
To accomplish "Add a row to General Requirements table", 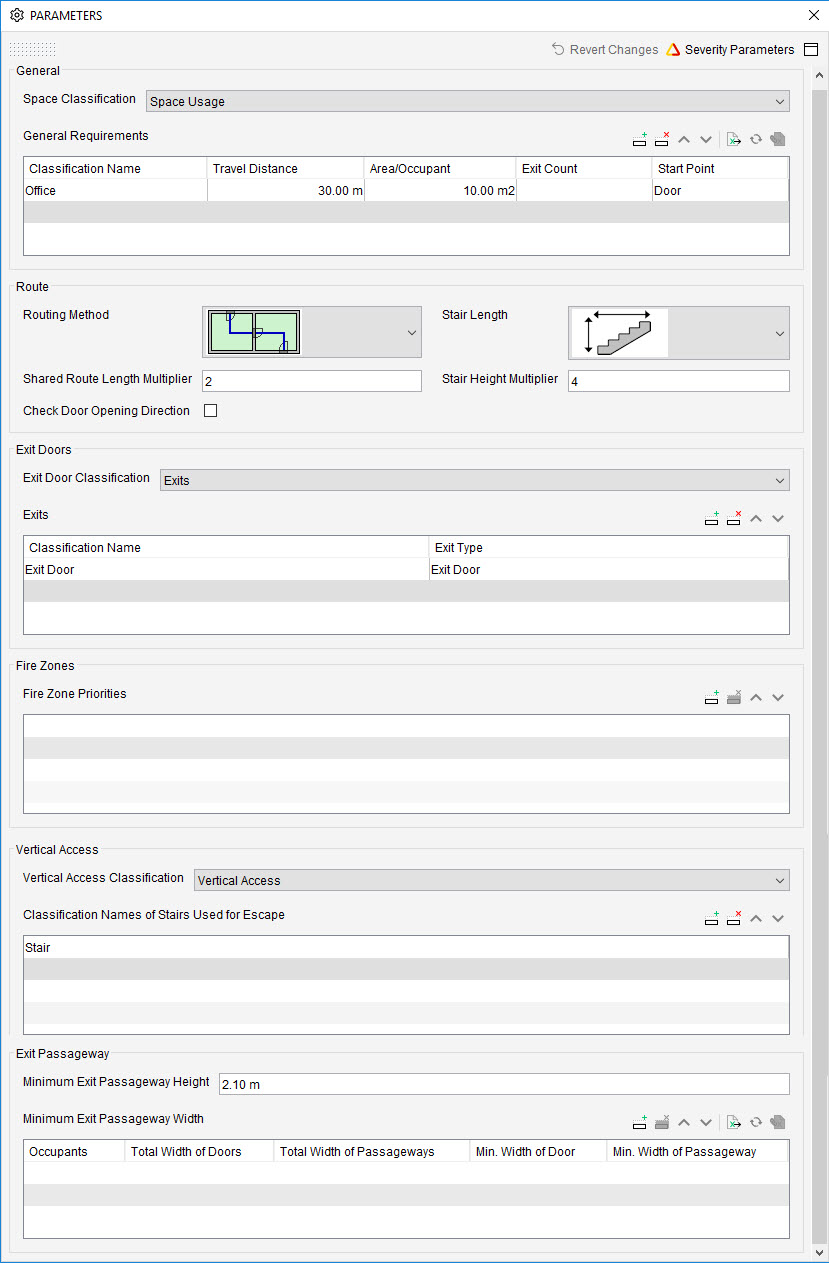I will [640, 140].
